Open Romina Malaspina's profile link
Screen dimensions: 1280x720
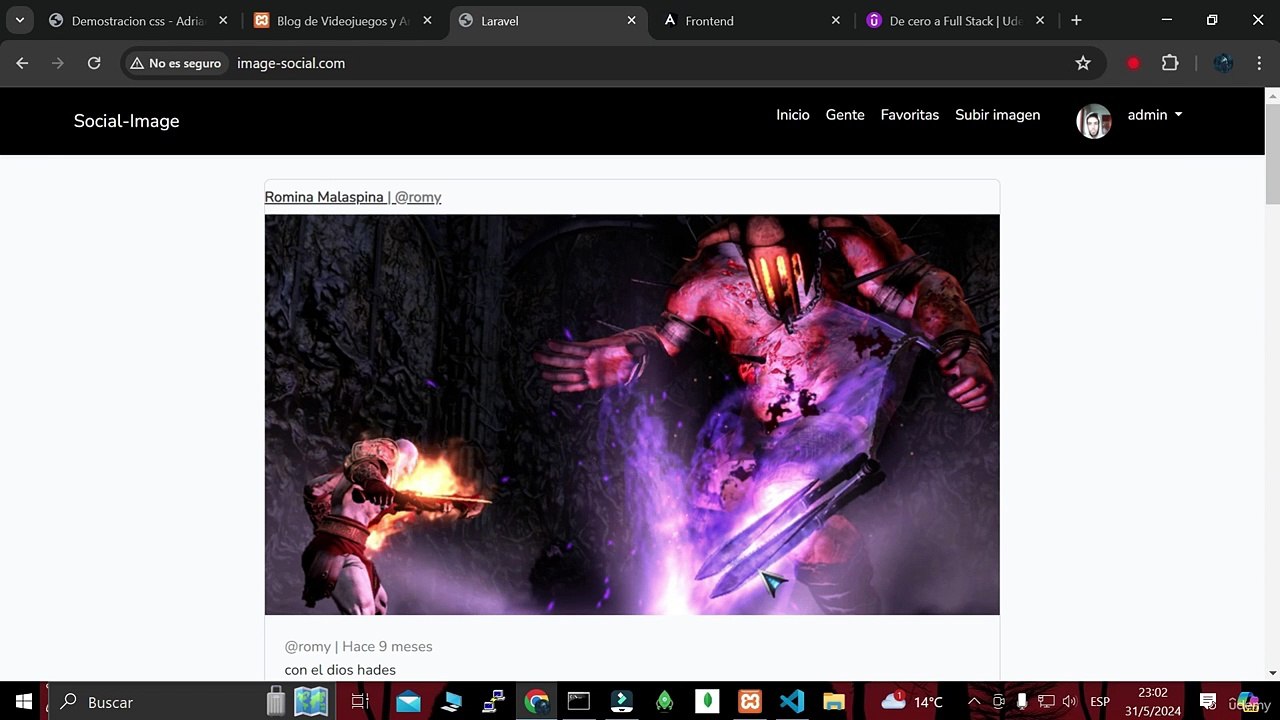(353, 197)
